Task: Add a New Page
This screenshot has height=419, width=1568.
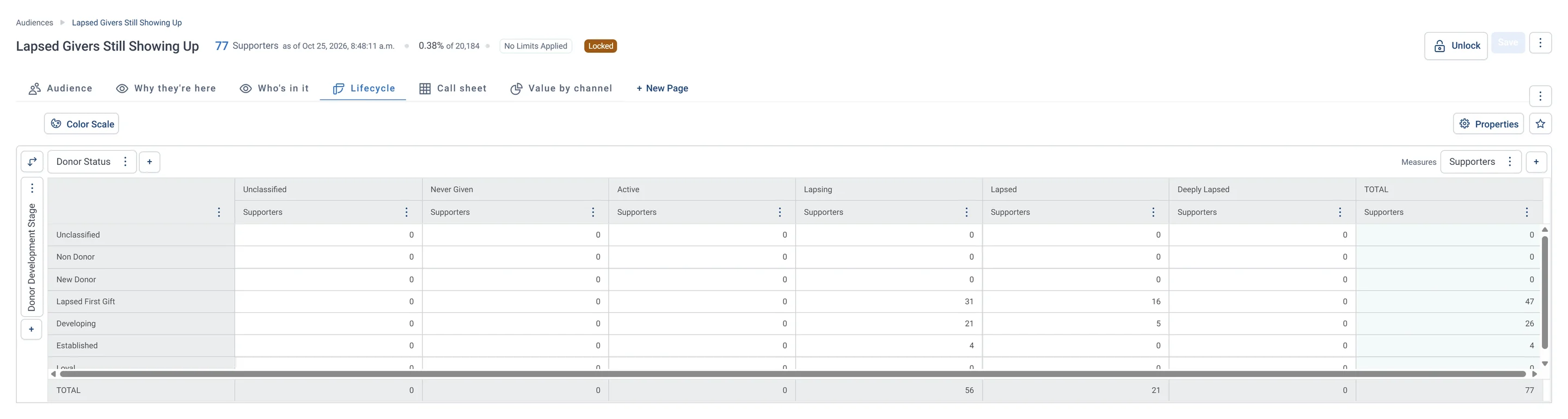Action: pos(662,89)
